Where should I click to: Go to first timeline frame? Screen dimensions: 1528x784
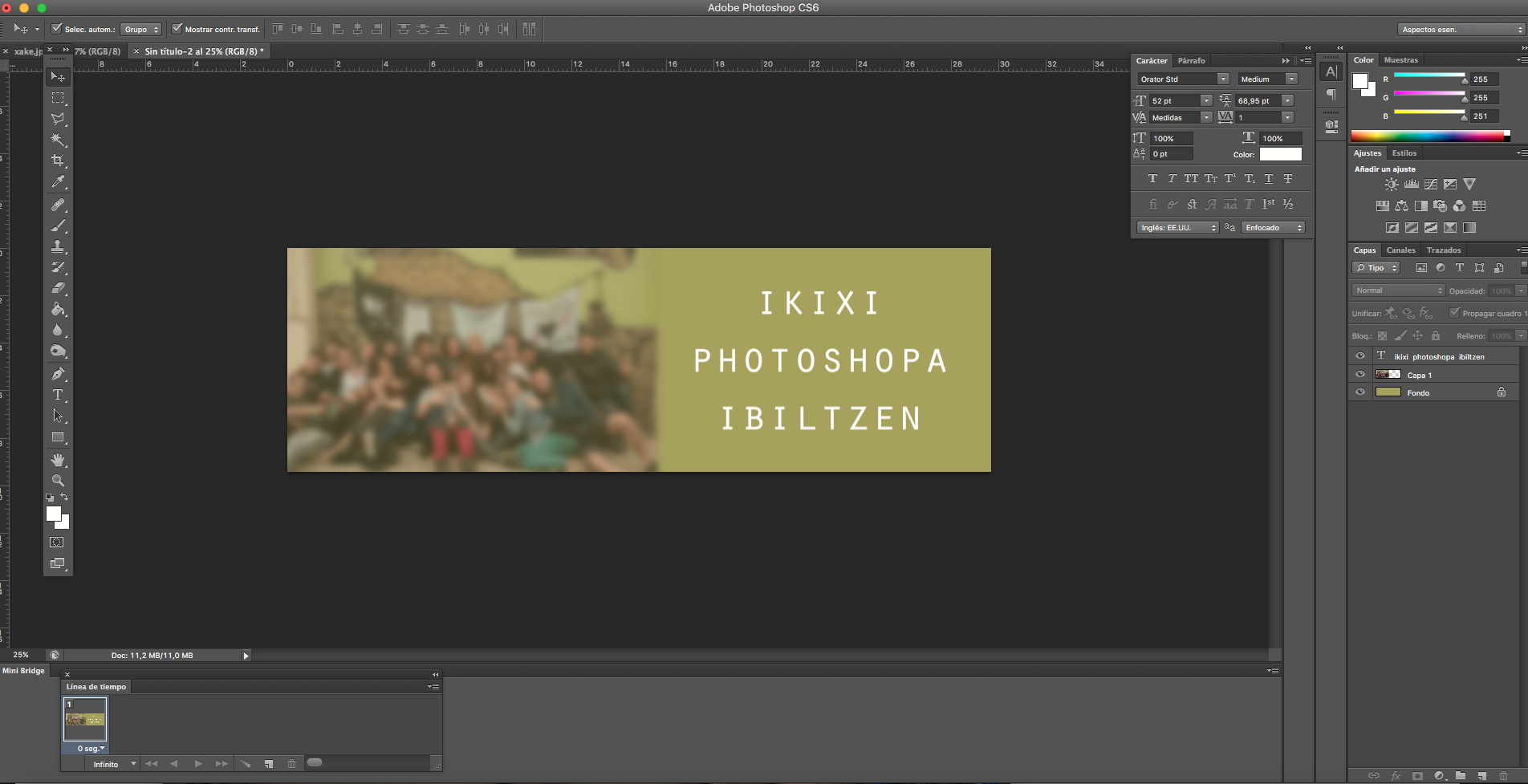pyautogui.click(x=151, y=764)
